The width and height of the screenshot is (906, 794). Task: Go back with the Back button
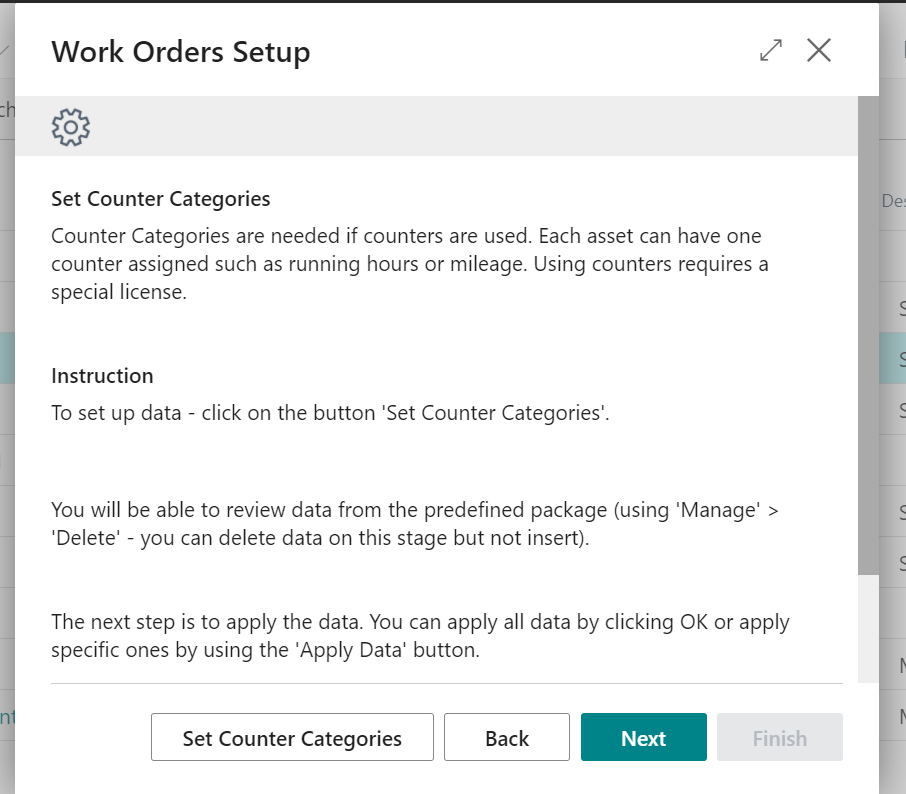click(507, 737)
